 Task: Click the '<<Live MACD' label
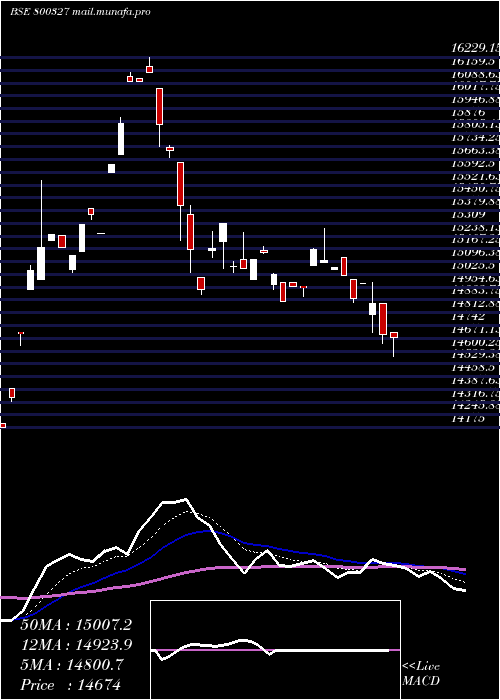[421, 673]
